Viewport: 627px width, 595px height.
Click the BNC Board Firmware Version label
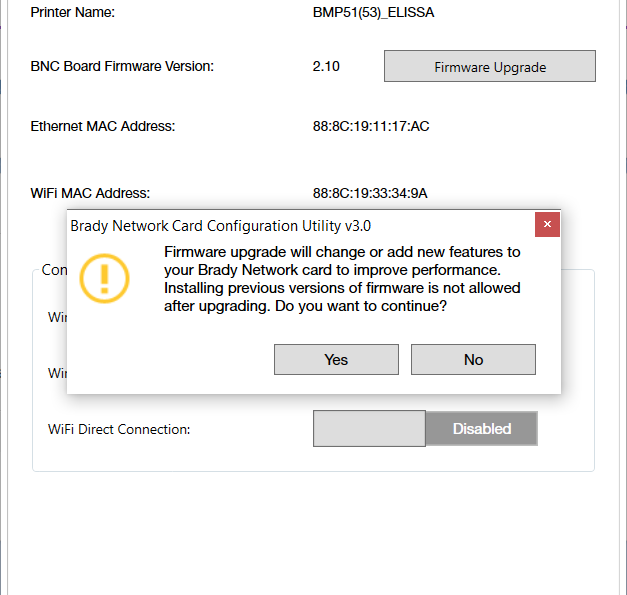(x=122, y=67)
